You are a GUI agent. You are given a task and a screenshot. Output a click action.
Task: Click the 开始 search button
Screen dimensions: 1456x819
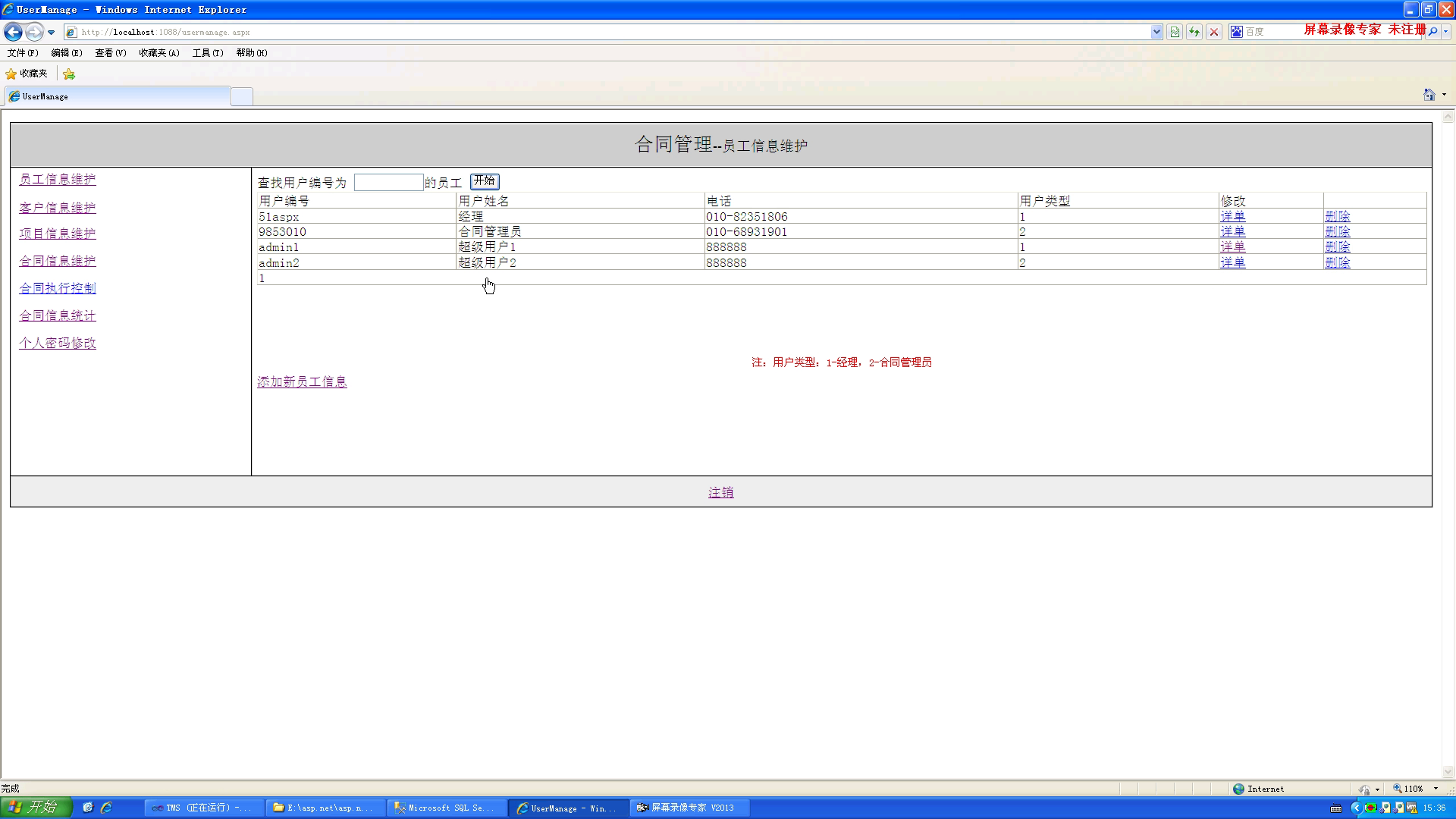[x=485, y=181]
